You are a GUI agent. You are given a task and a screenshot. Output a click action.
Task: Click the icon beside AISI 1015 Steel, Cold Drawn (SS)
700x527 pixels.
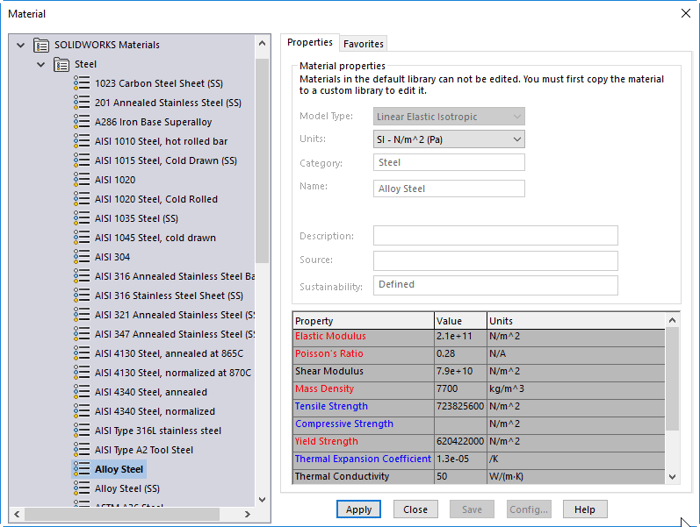pyautogui.click(x=82, y=160)
